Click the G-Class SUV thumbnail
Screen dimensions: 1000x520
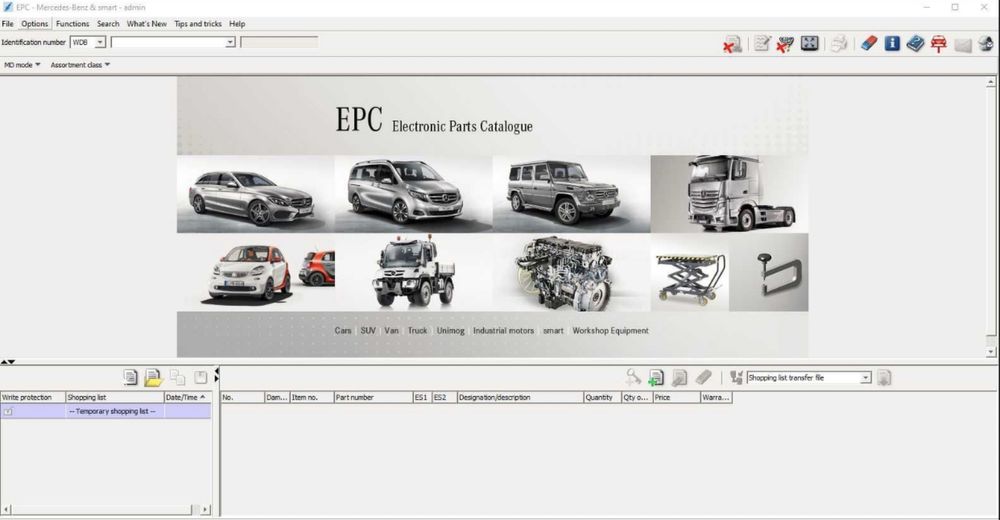coord(571,194)
